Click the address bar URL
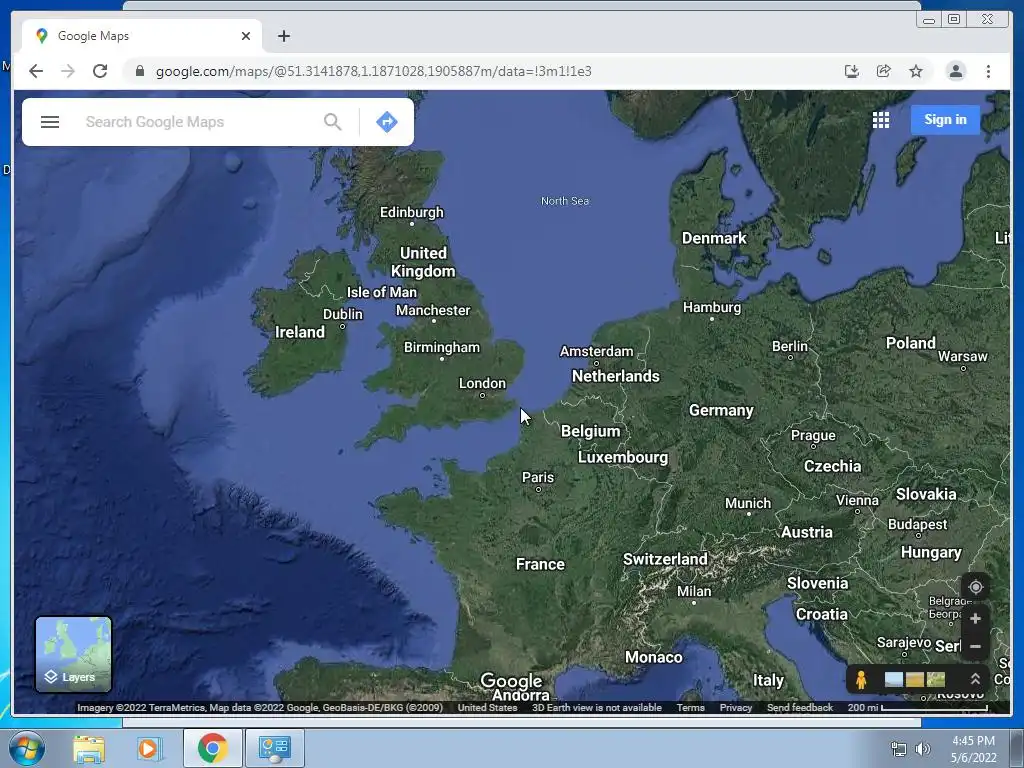 (x=374, y=71)
